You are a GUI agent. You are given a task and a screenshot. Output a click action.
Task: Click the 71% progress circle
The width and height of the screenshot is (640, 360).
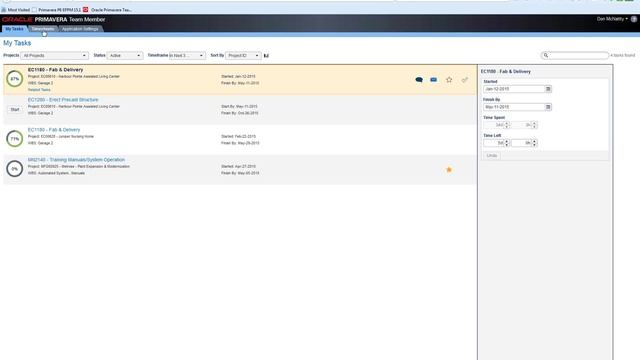pyautogui.click(x=15, y=139)
